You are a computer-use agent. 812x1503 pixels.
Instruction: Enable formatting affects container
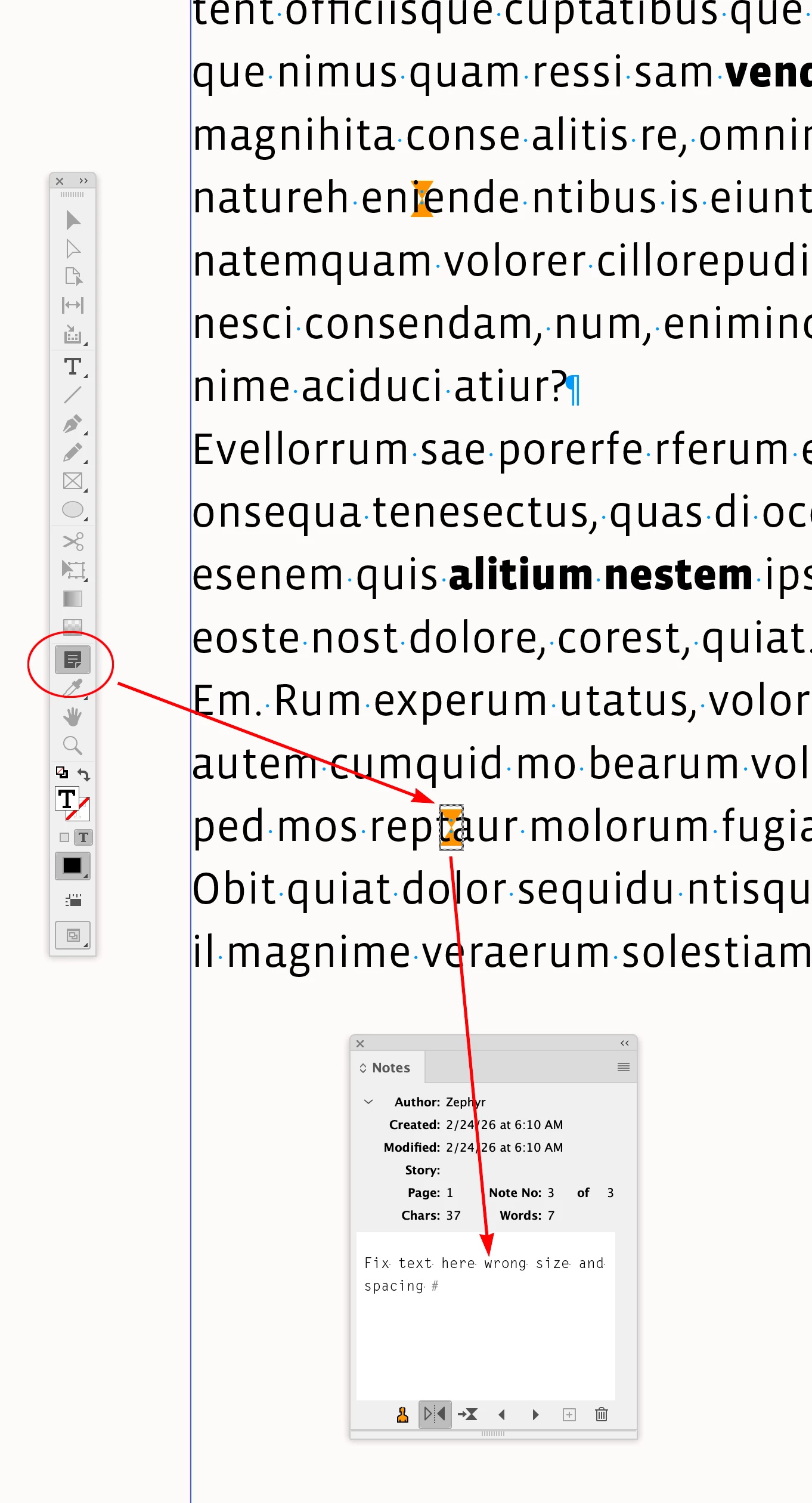pos(64,837)
